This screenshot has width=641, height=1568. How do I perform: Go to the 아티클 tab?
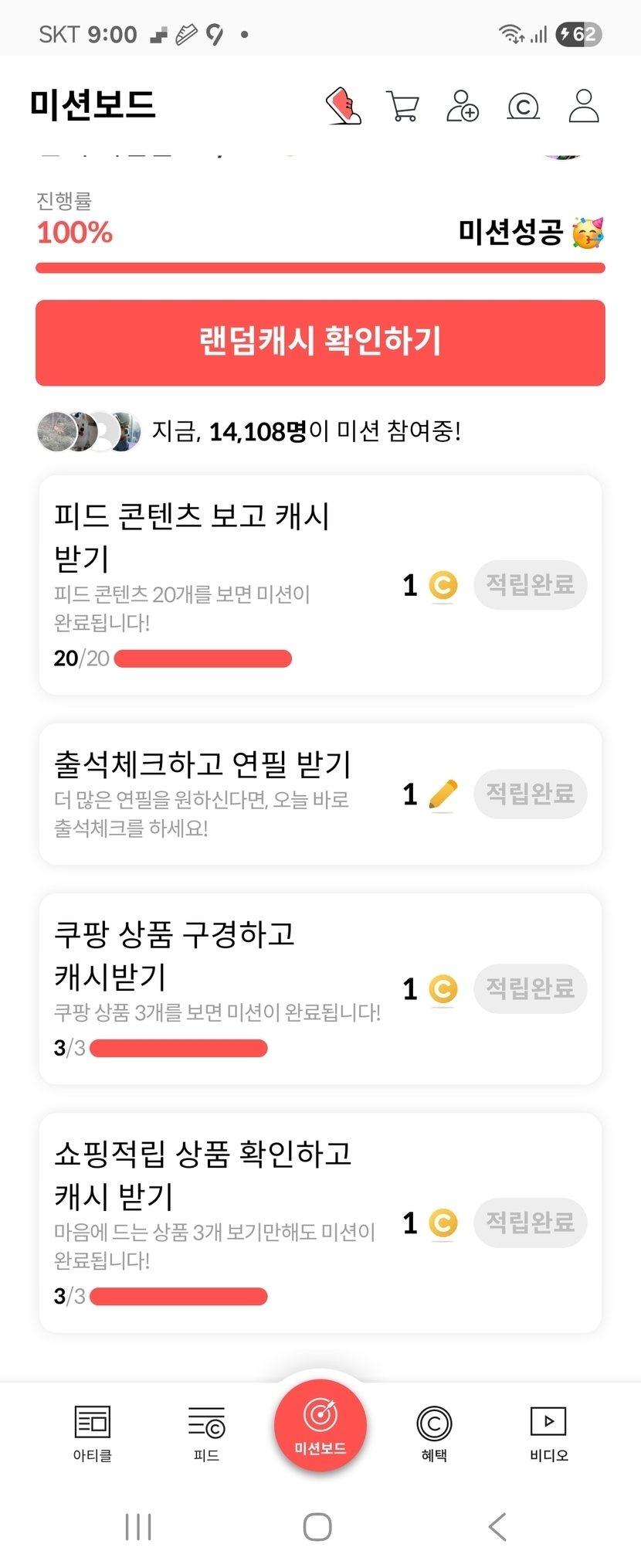tap(93, 1432)
